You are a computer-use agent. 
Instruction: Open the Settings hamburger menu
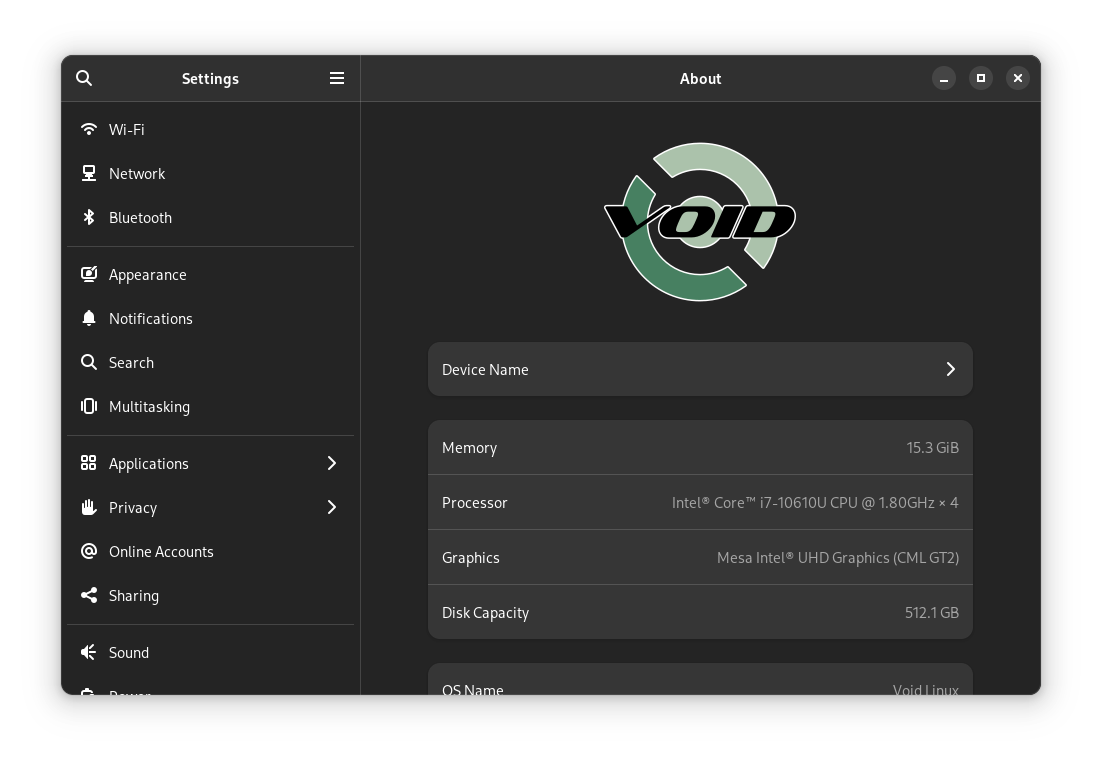pyautogui.click(x=337, y=78)
